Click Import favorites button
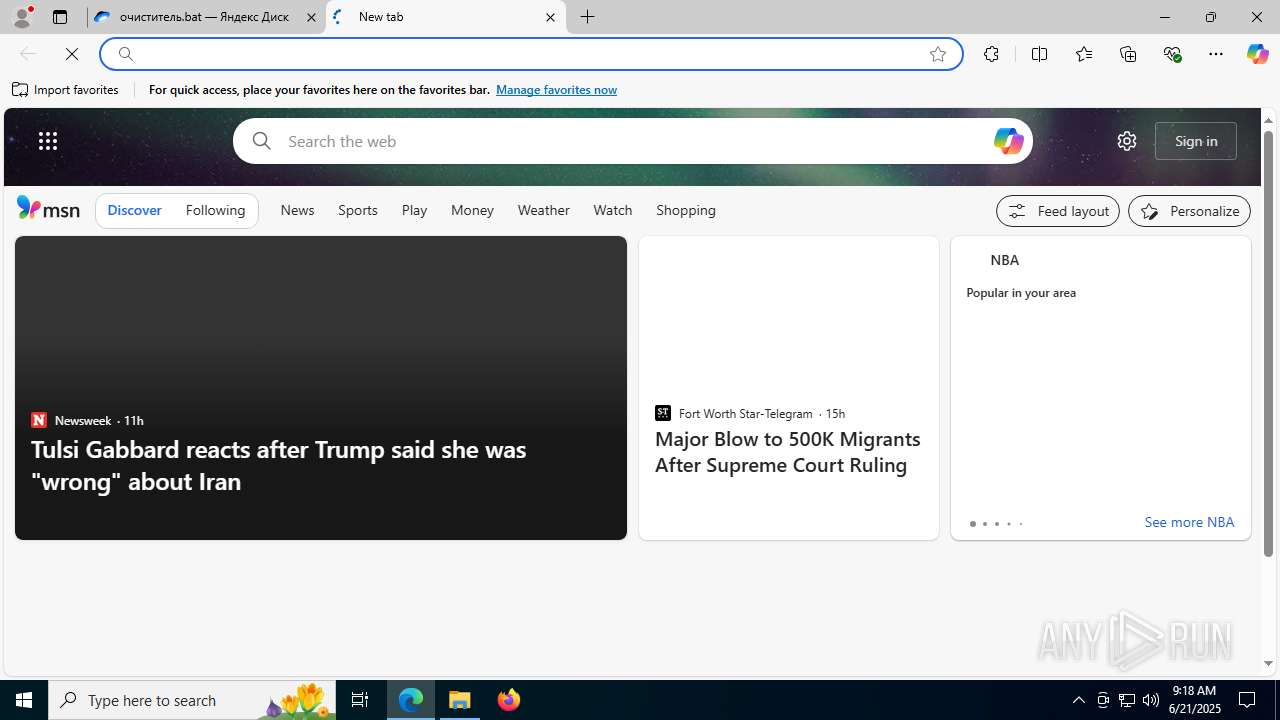Screen dimensions: 1280x720 (x=65, y=90)
